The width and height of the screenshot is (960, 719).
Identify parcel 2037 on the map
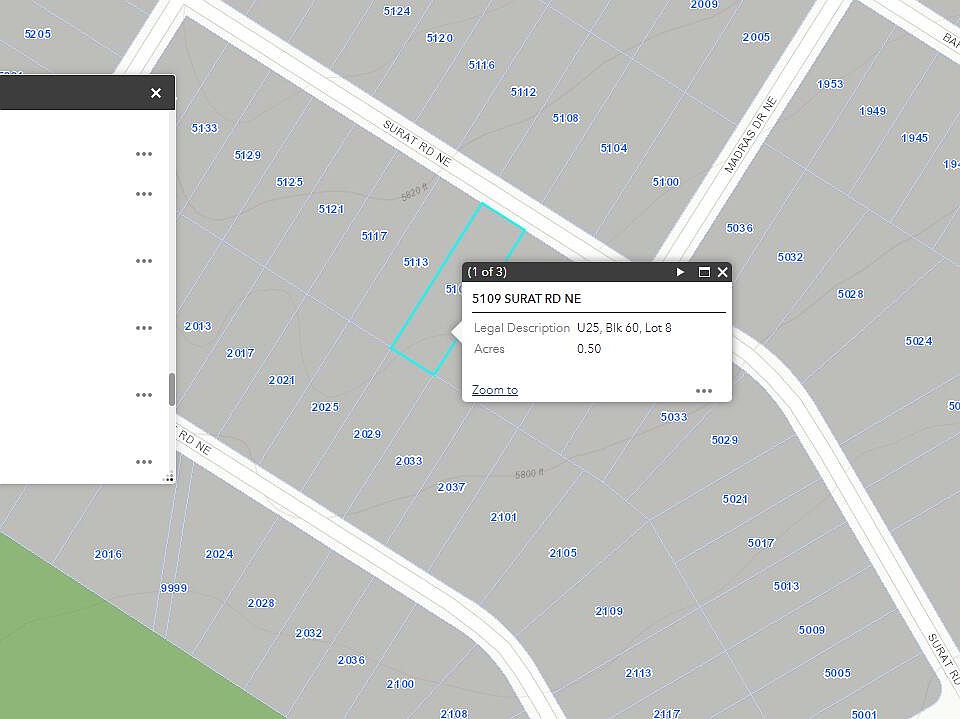pyautogui.click(x=451, y=487)
